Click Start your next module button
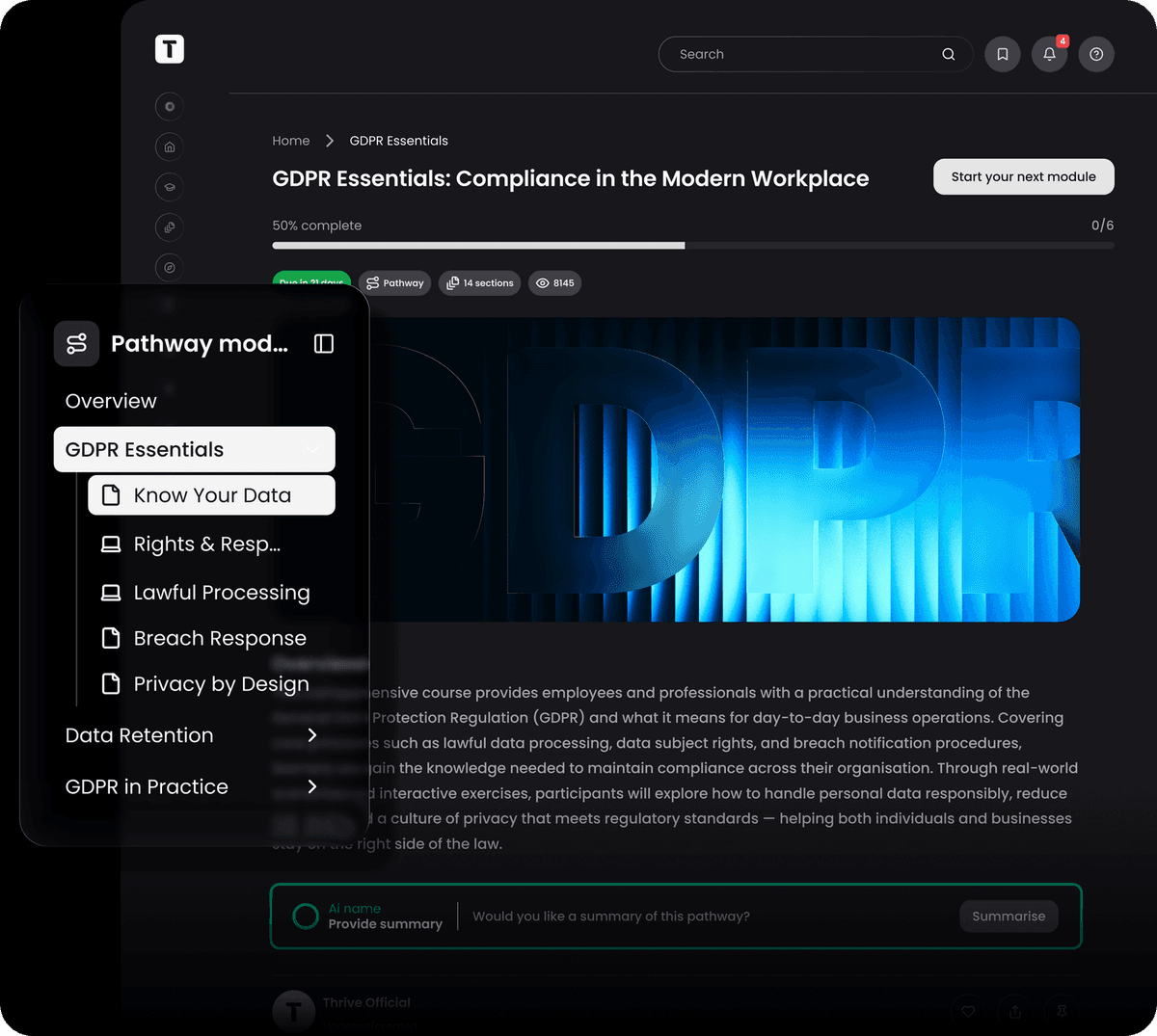Screen dimensions: 1157x1036 pyautogui.click(x=1024, y=176)
